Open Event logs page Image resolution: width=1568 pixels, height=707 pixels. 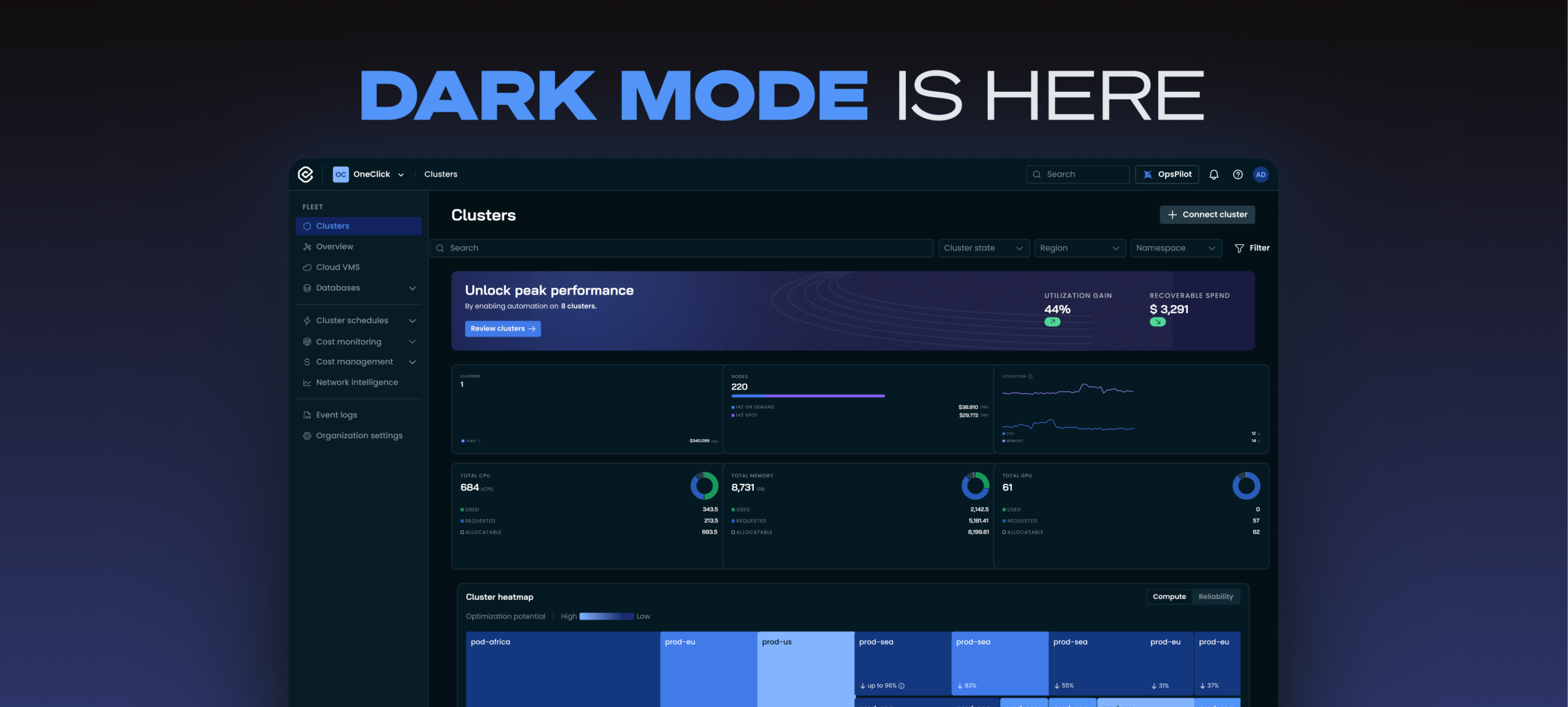[x=358, y=415]
